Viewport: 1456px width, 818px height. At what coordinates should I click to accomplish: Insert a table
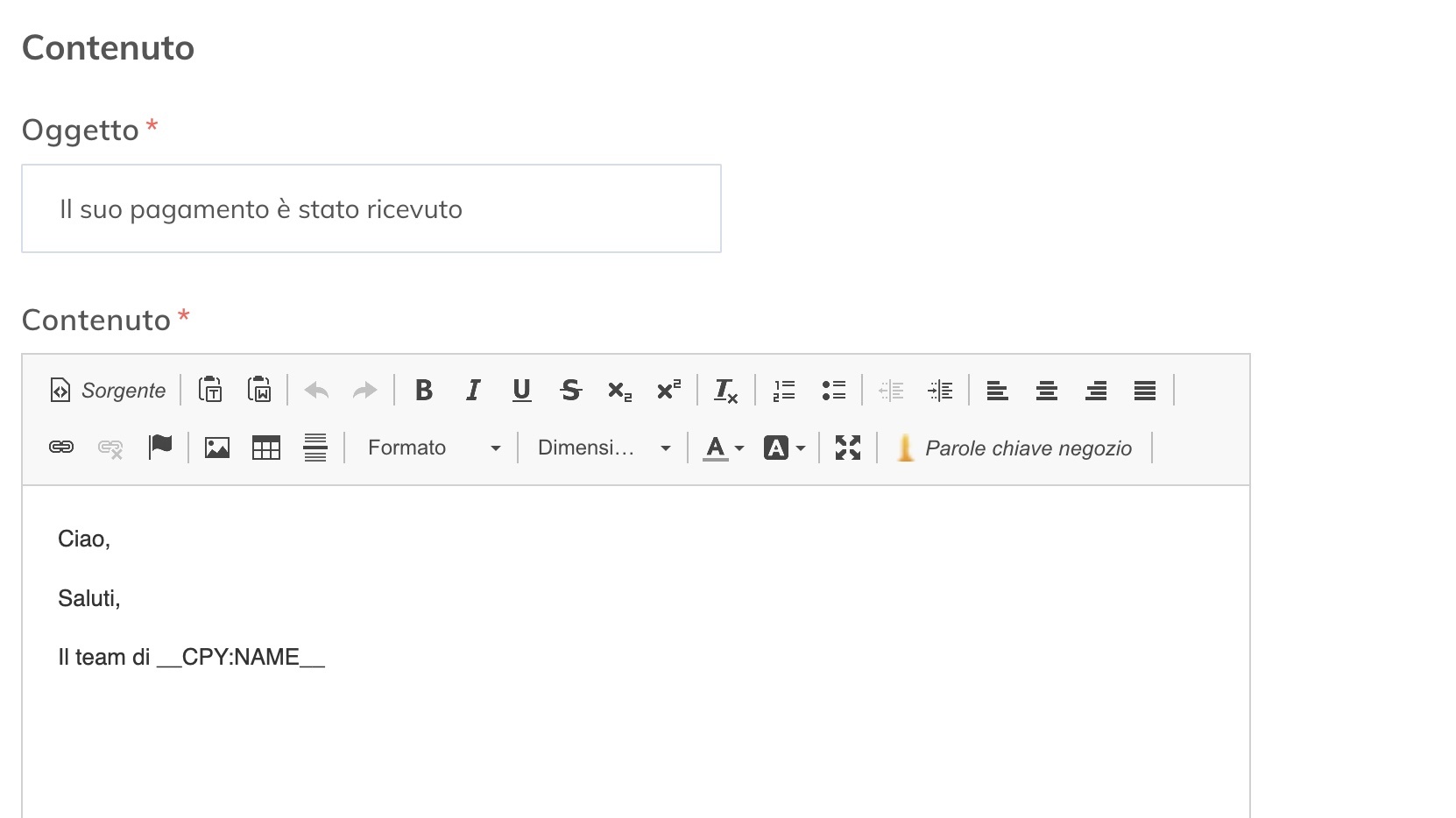[x=265, y=448]
